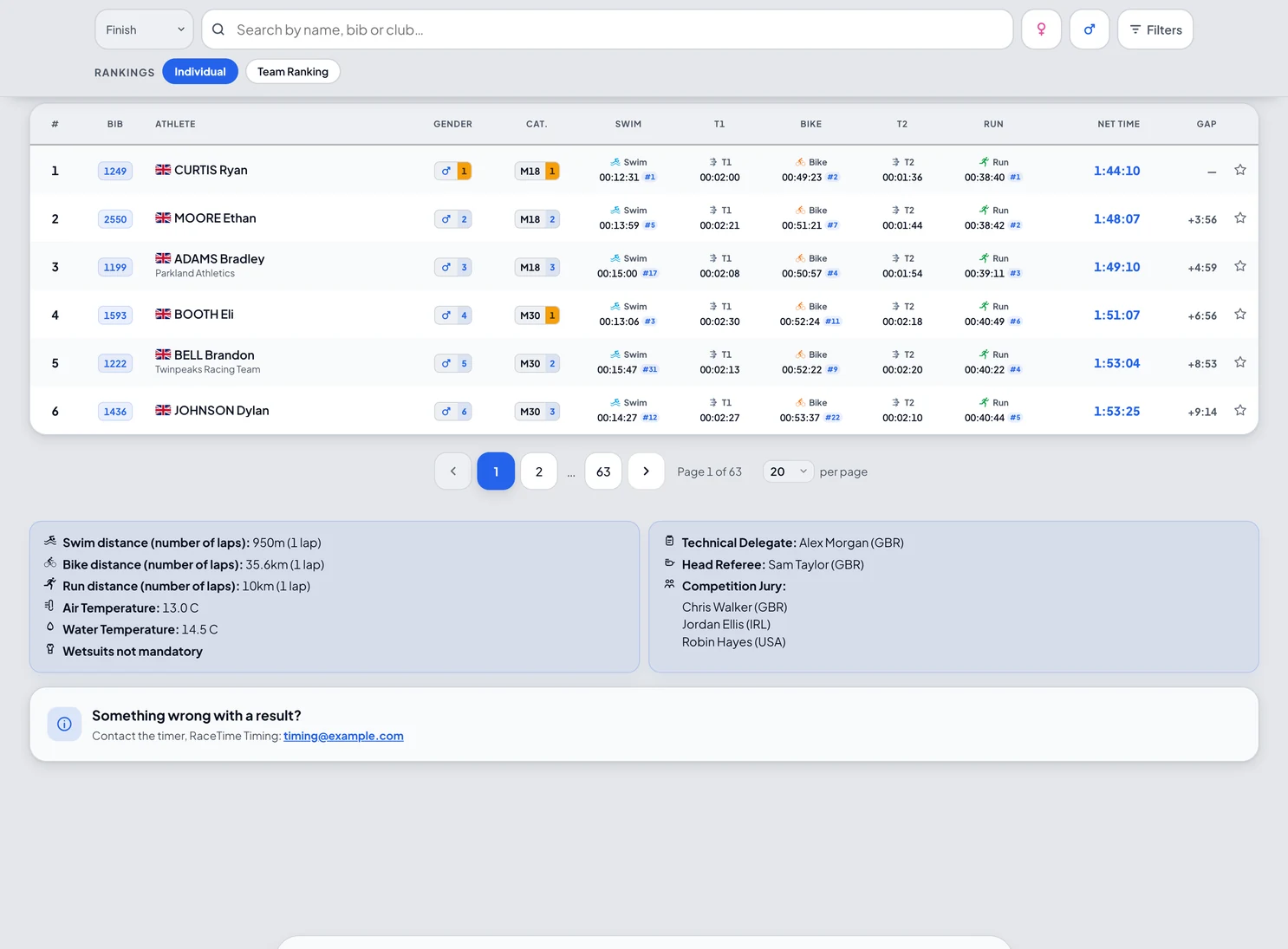Switch to Individual rankings
1288x949 pixels.
coord(200,72)
